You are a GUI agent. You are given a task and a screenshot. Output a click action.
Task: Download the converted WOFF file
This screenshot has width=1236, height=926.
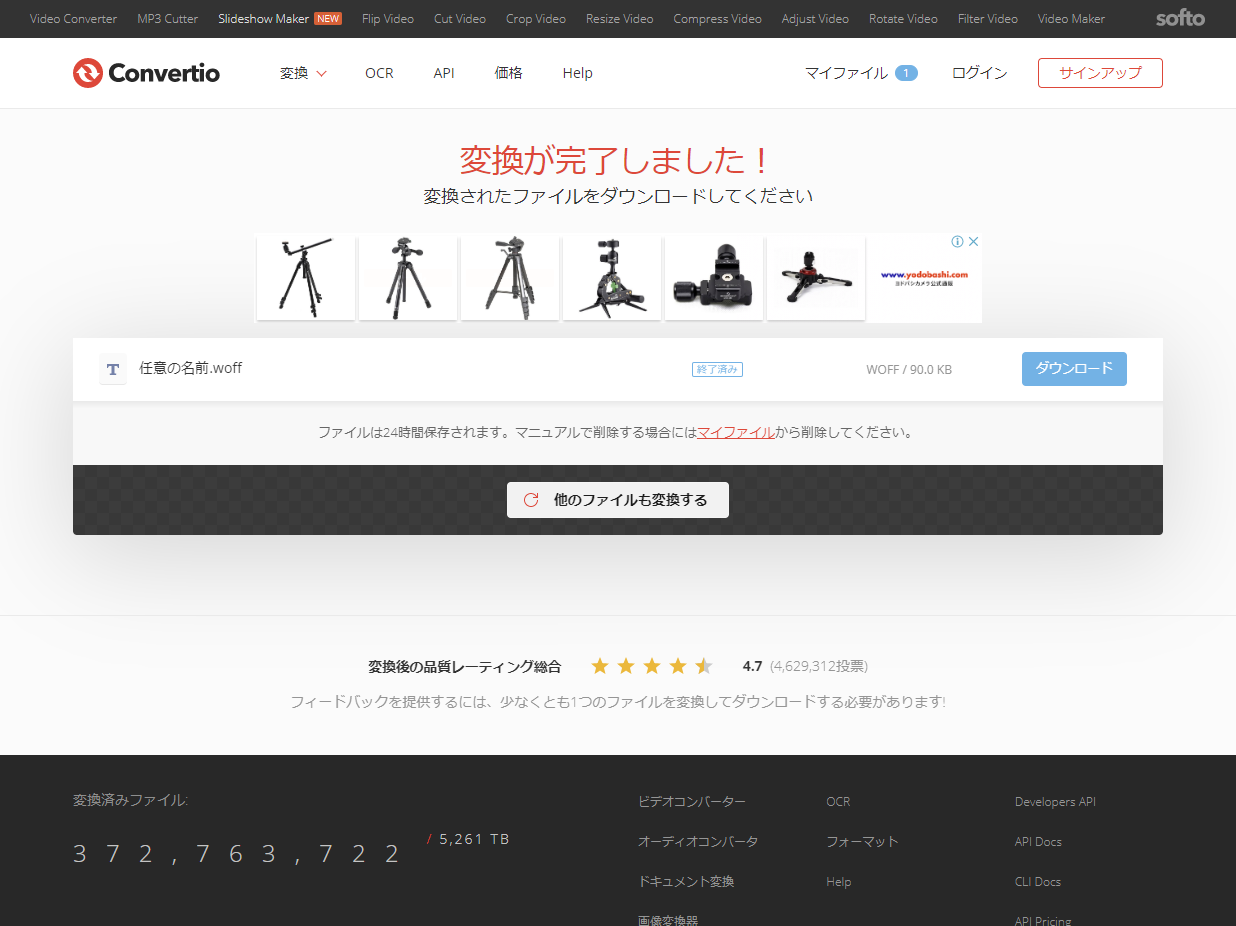(1074, 369)
